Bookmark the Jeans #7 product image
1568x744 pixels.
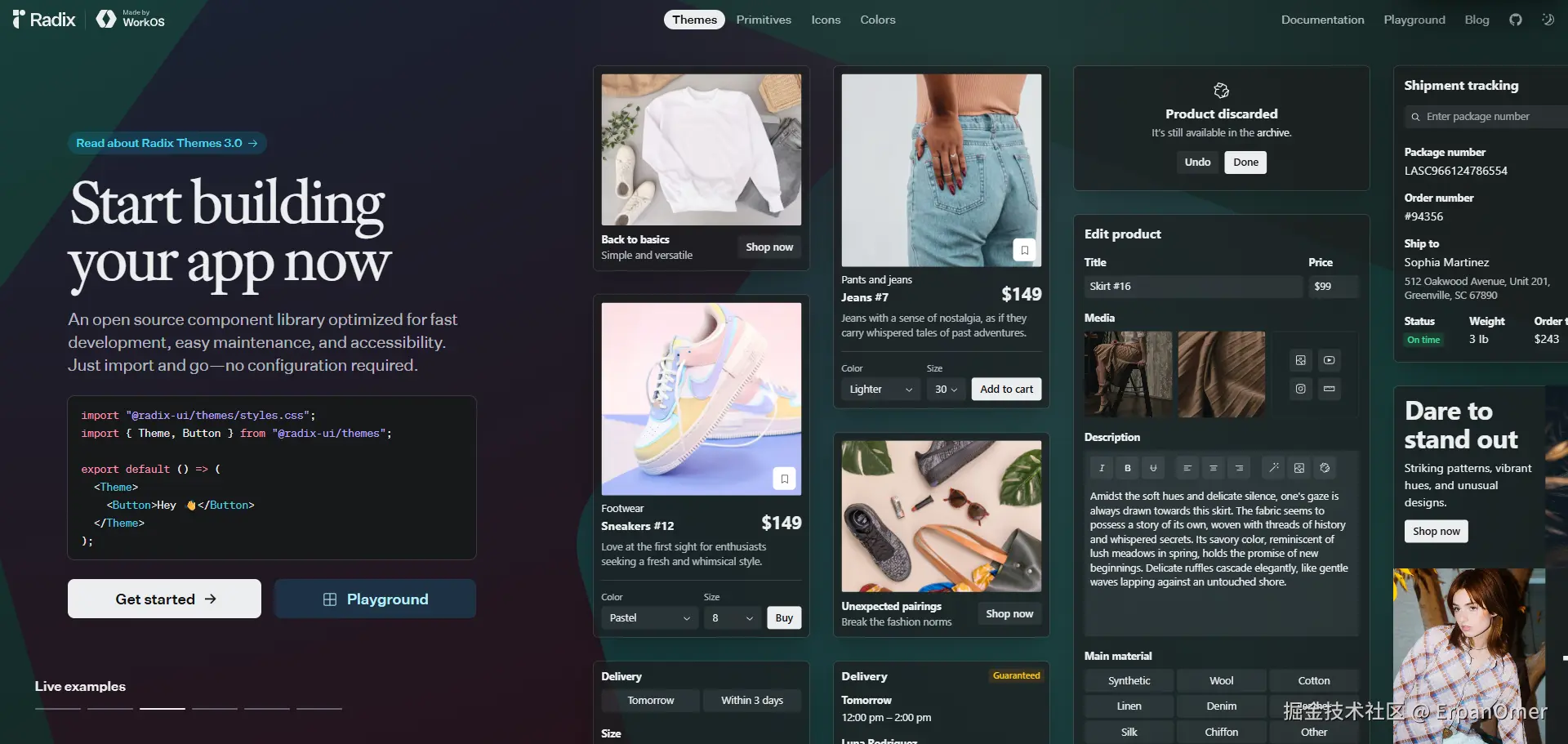[1024, 250]
